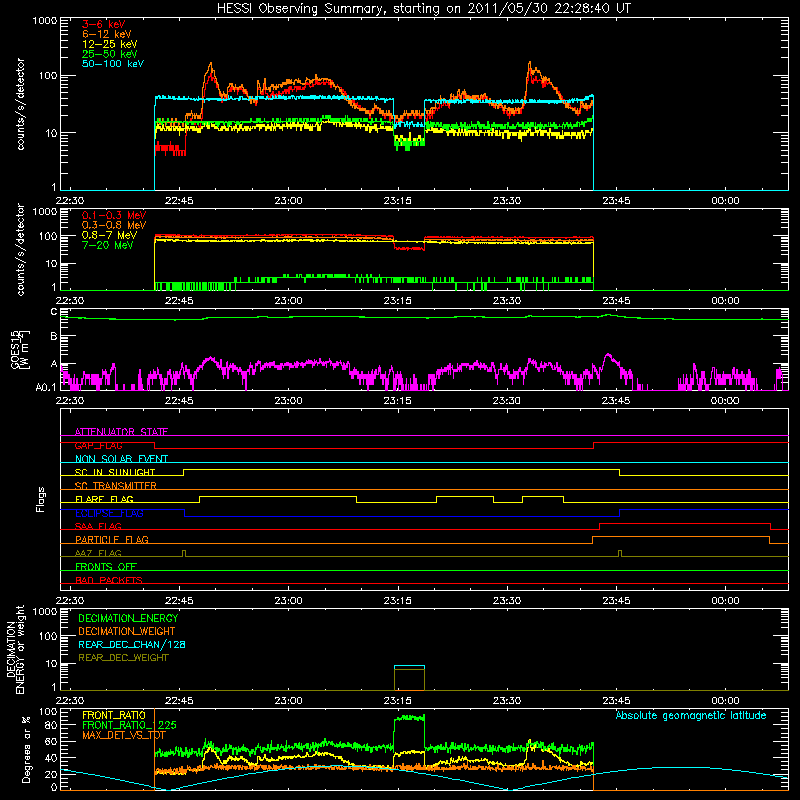Click the MAX_DET_VS_TOT legend label
Image resolution: width=800 pixels, height=800 pixels.
[x=124, y=735]
